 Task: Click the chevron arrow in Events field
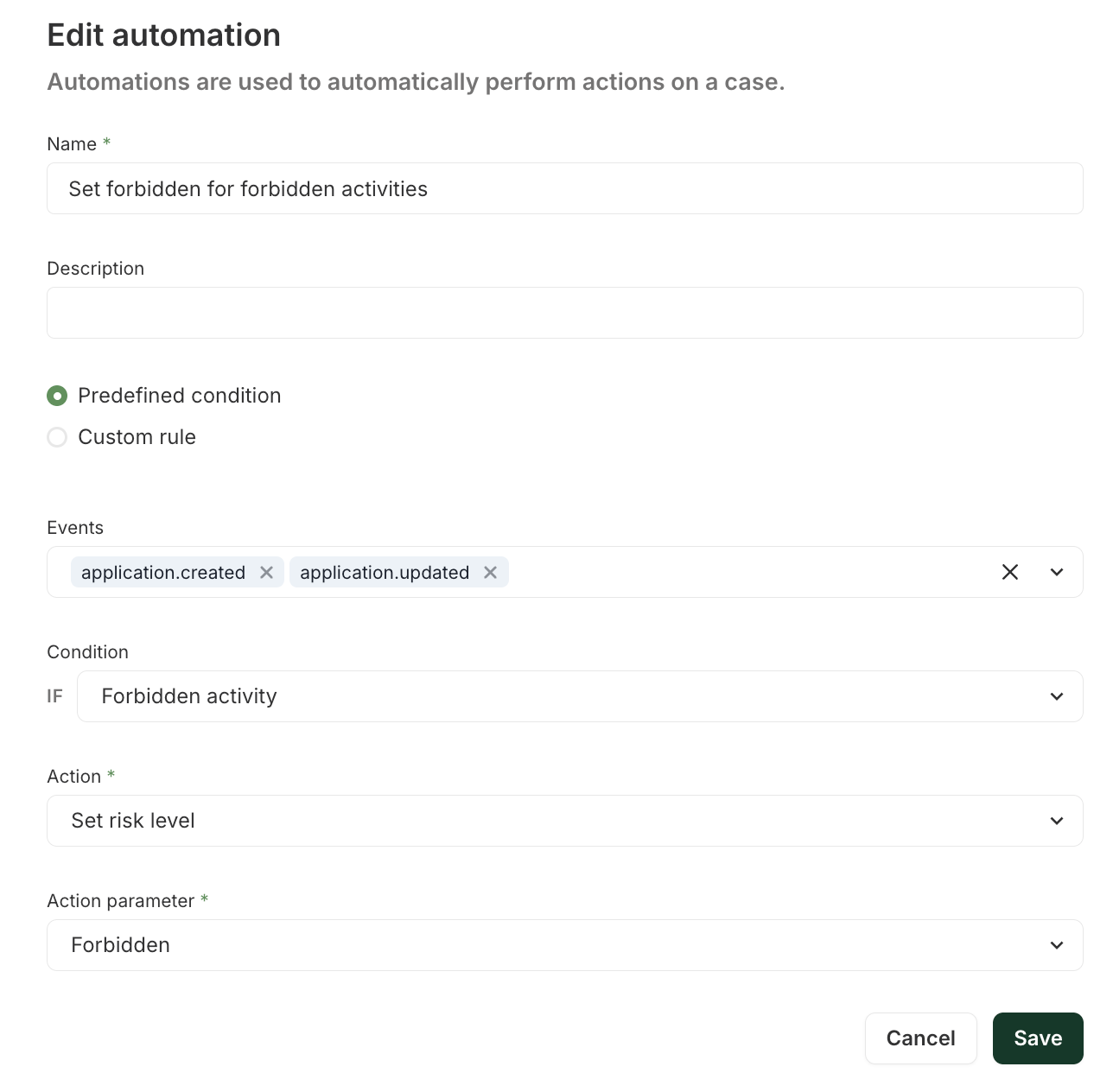pos(1056,572)
